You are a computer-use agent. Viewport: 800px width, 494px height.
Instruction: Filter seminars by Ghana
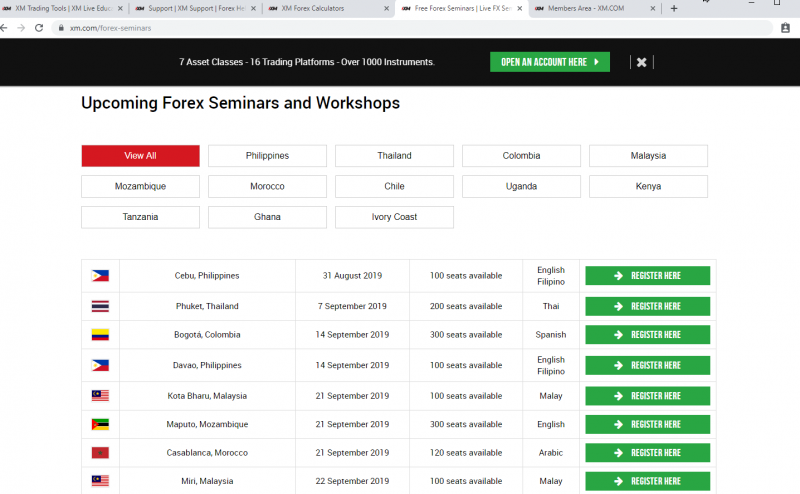[x=267, y=217]
